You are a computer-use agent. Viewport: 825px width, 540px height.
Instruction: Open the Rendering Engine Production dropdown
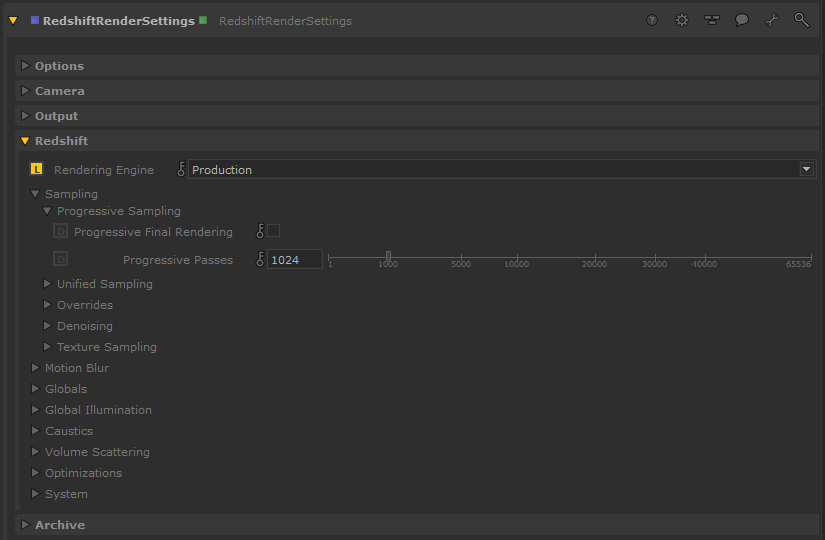[x=502, y=169]
